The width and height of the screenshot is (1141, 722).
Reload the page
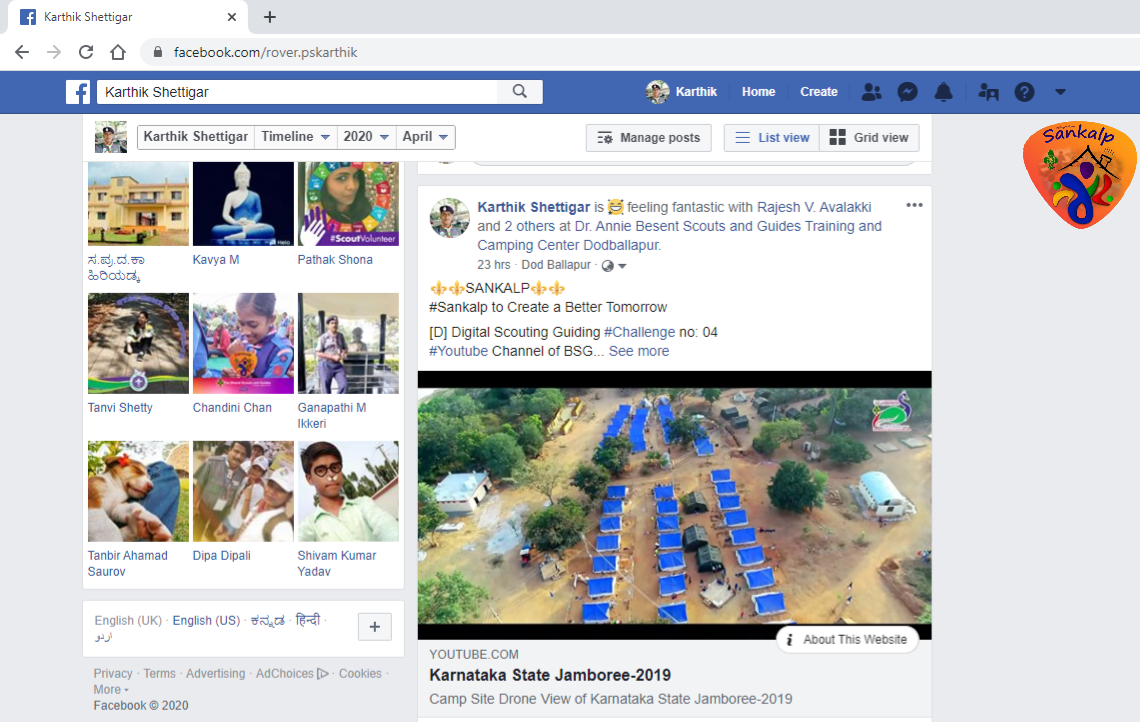coord(86,52)
